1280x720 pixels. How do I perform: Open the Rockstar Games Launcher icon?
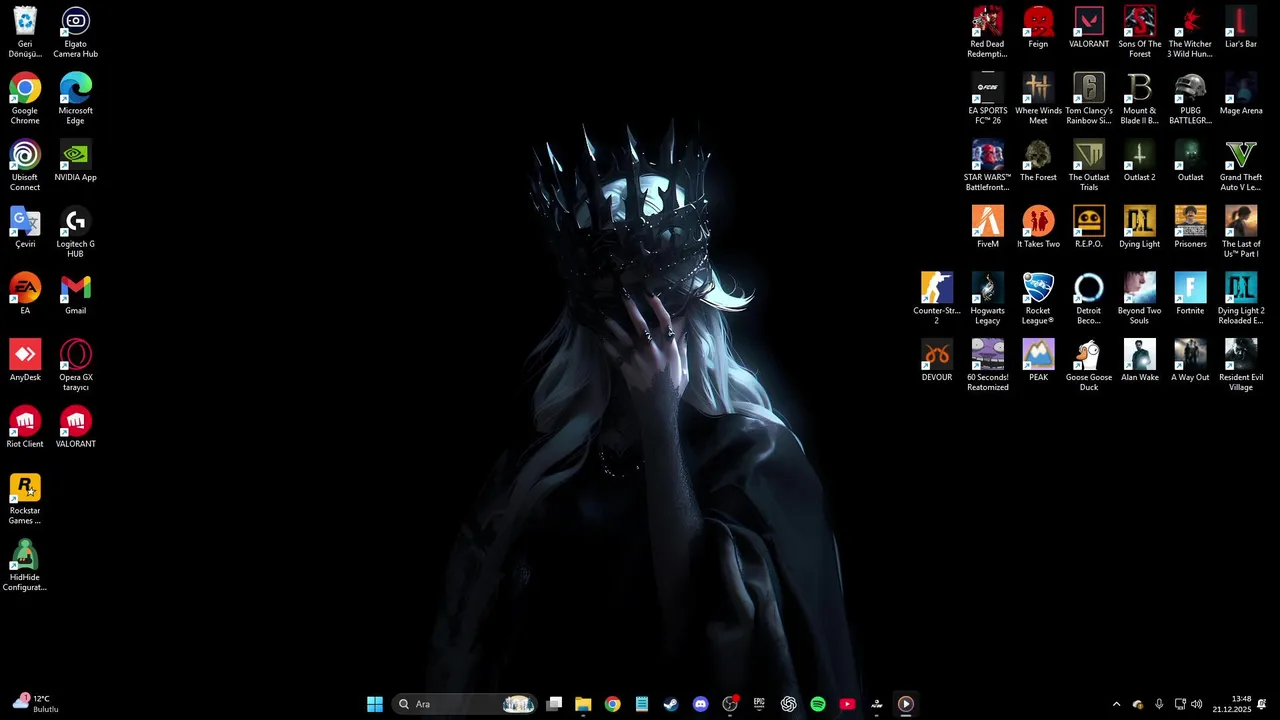[25, 499]
